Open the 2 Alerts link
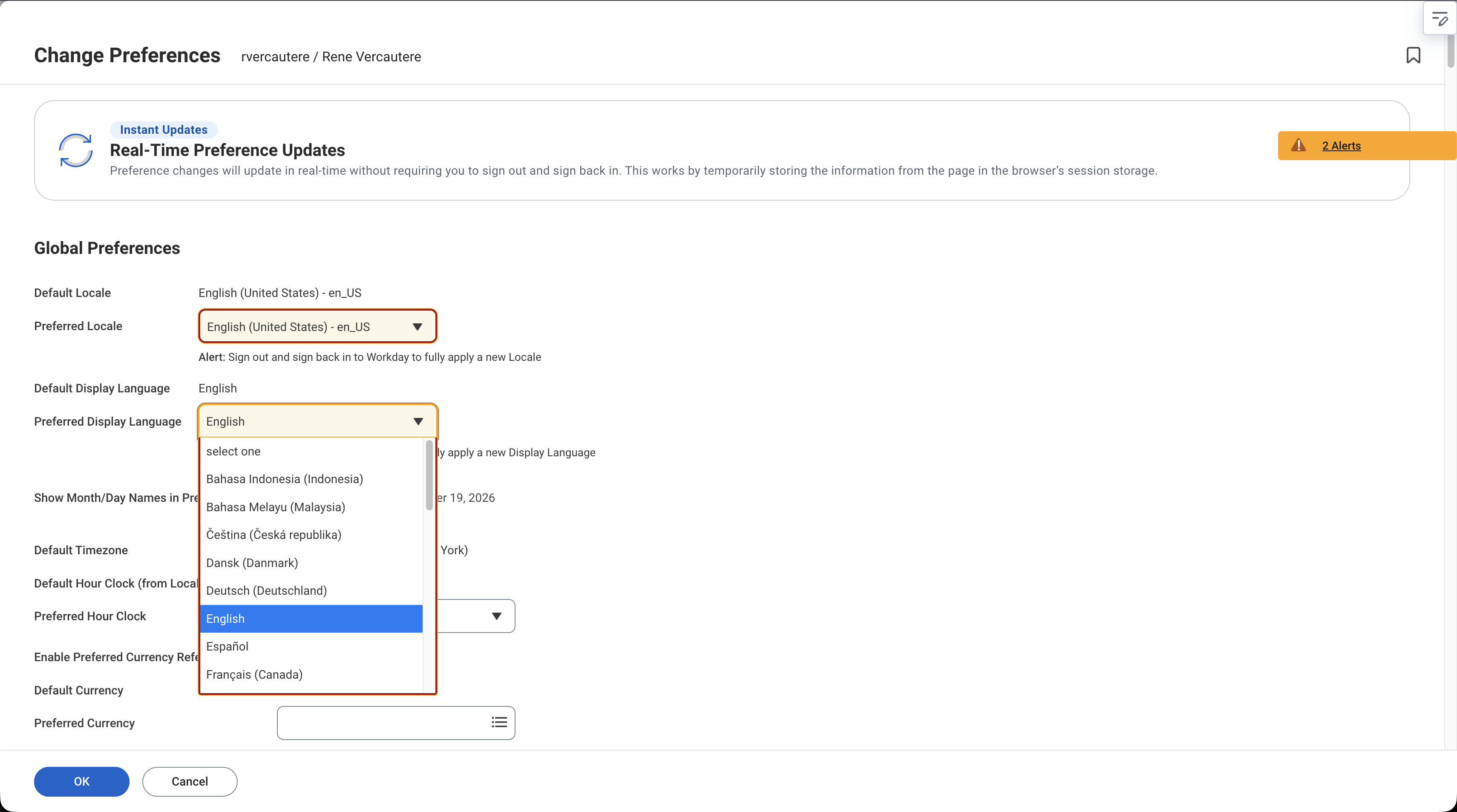This screenshot has height=812, width=1457. pos(1341,146)
